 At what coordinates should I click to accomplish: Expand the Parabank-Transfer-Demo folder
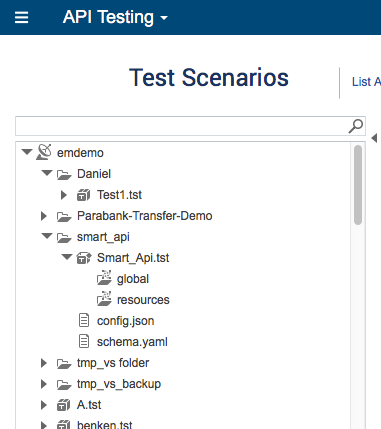click(x=44, y=216)
